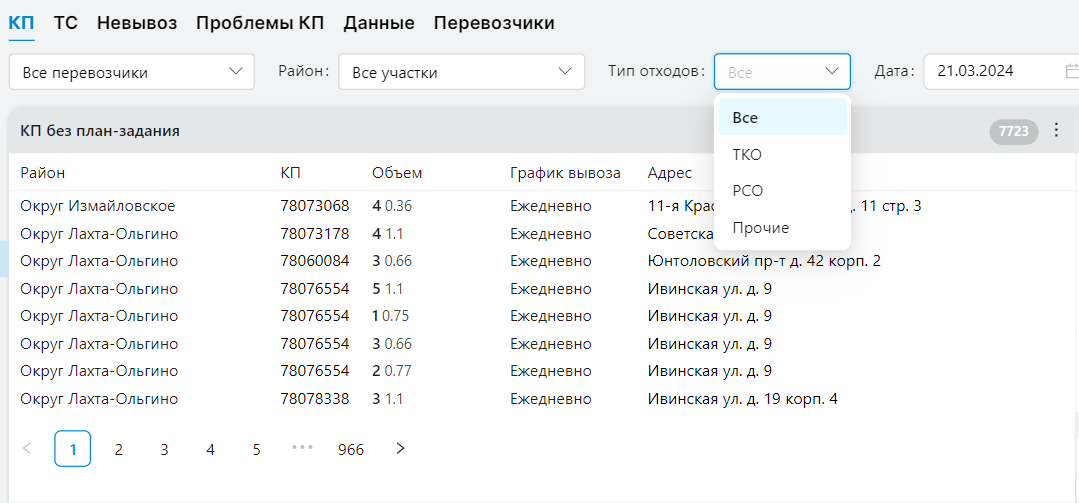This screenshot has width=1079, height=503.
Task: Select ТКО from waste type list
Action: coord(747,155)
